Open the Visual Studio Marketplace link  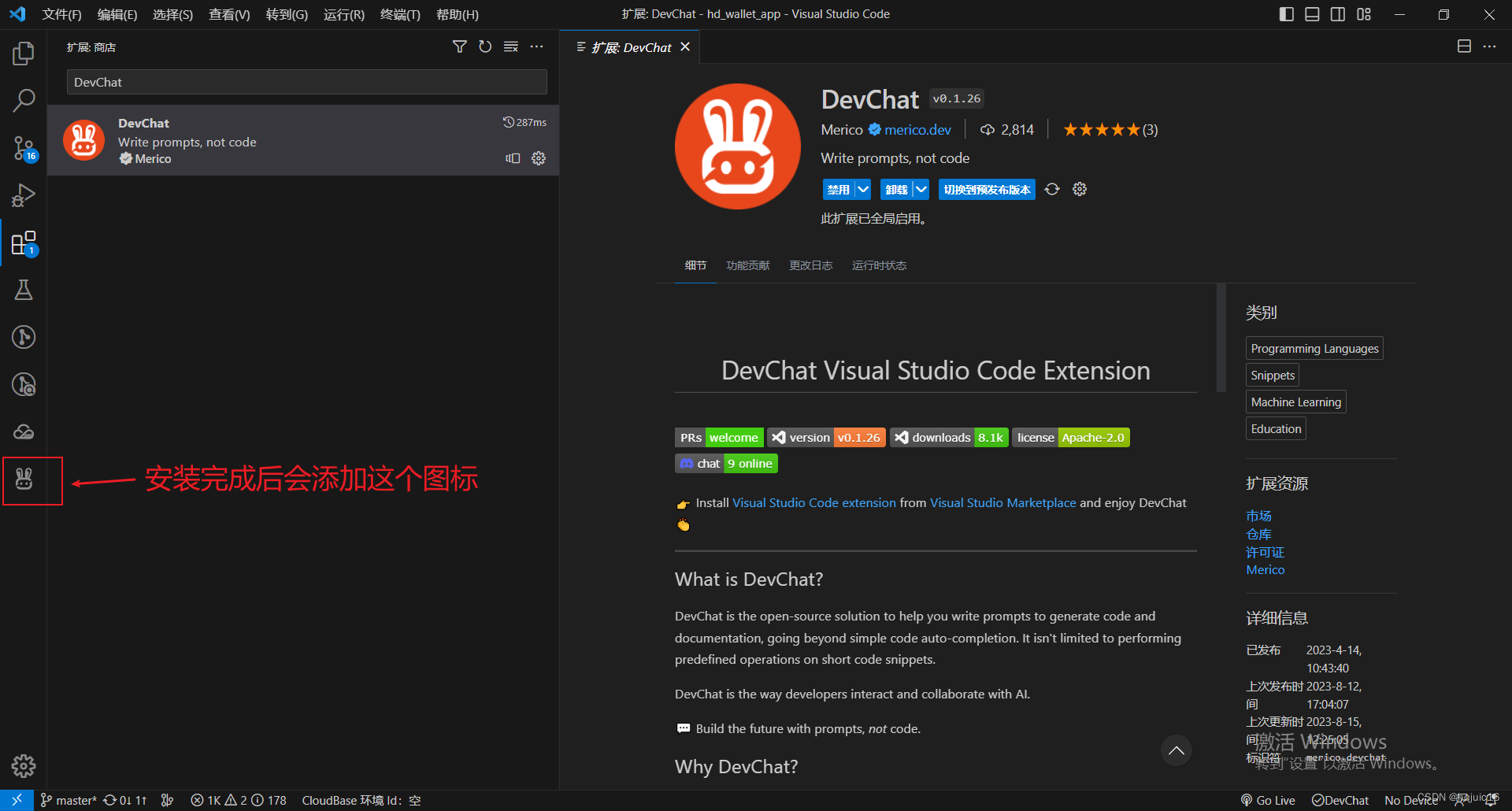tap(1002, 502)
